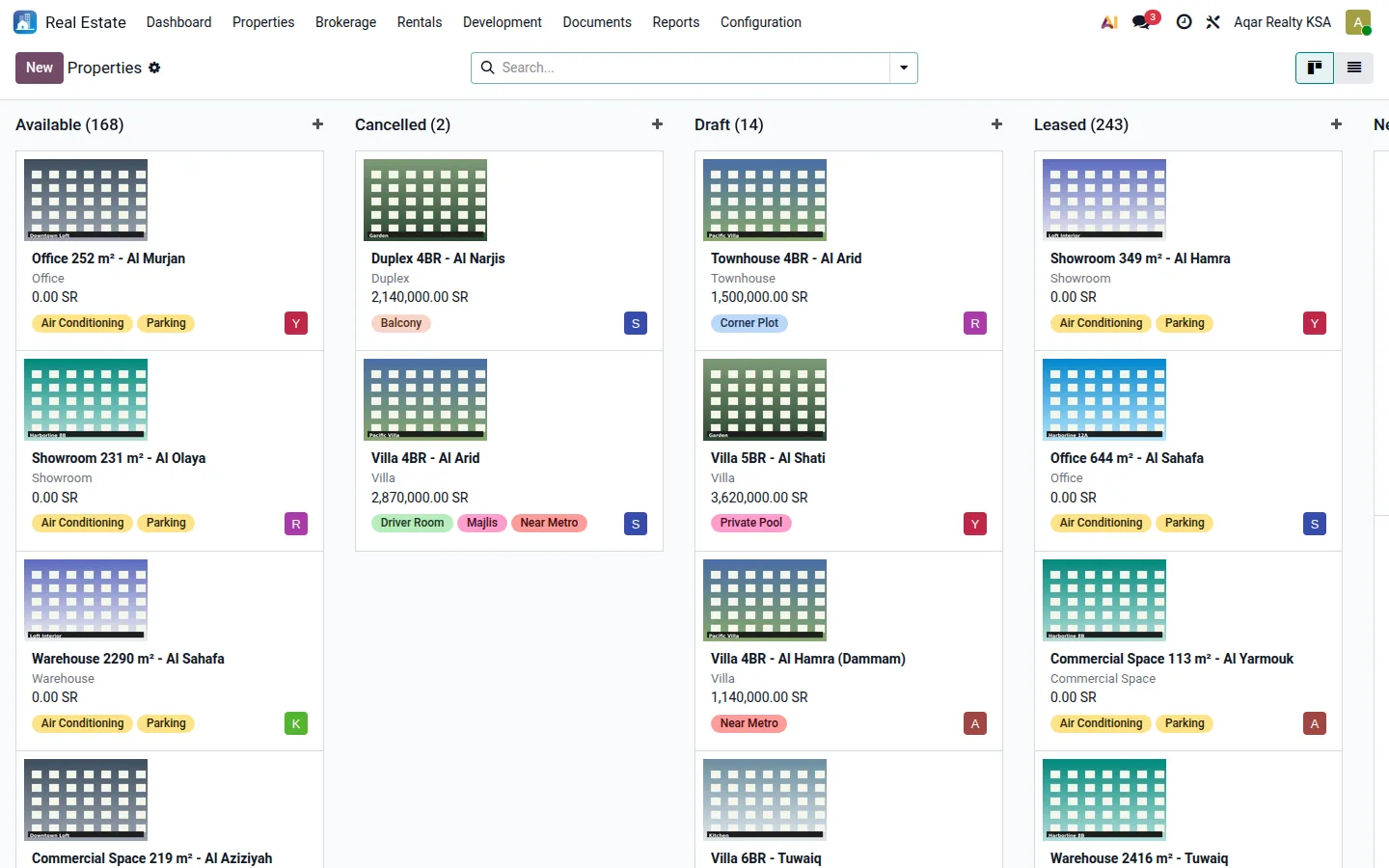Add a property in the Available column
Image resolution: width=1389 pixels, height=868 pixels.
[x=317, y=124]
